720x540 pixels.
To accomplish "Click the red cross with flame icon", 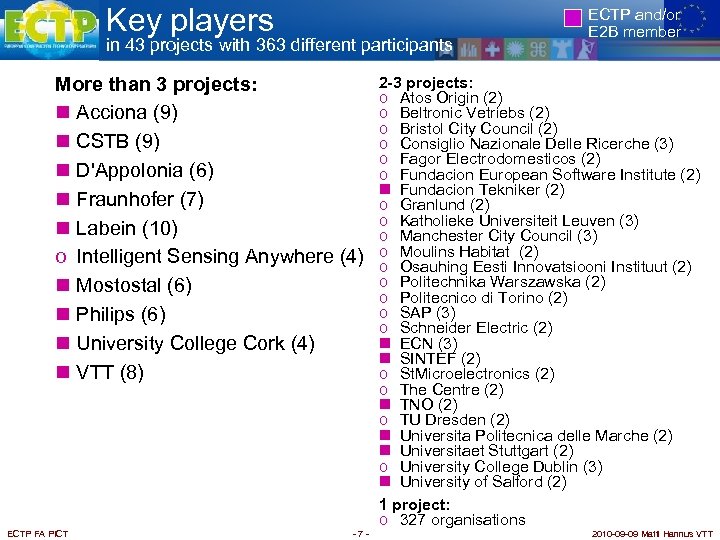I will (x=492, y=50).
